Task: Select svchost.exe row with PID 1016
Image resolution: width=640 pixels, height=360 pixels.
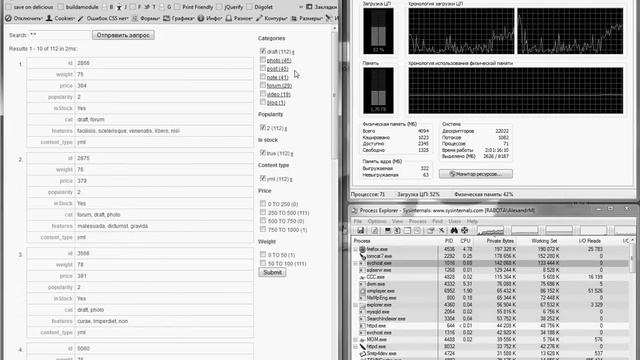Action: (490, 263)
